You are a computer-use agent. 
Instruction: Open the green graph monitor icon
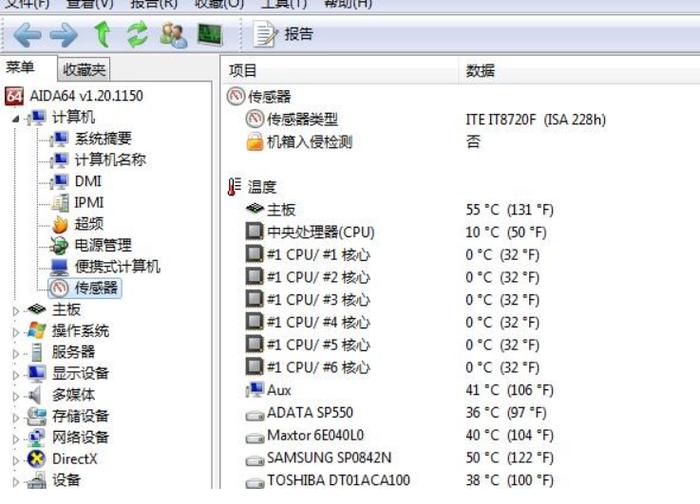point(209,35)
